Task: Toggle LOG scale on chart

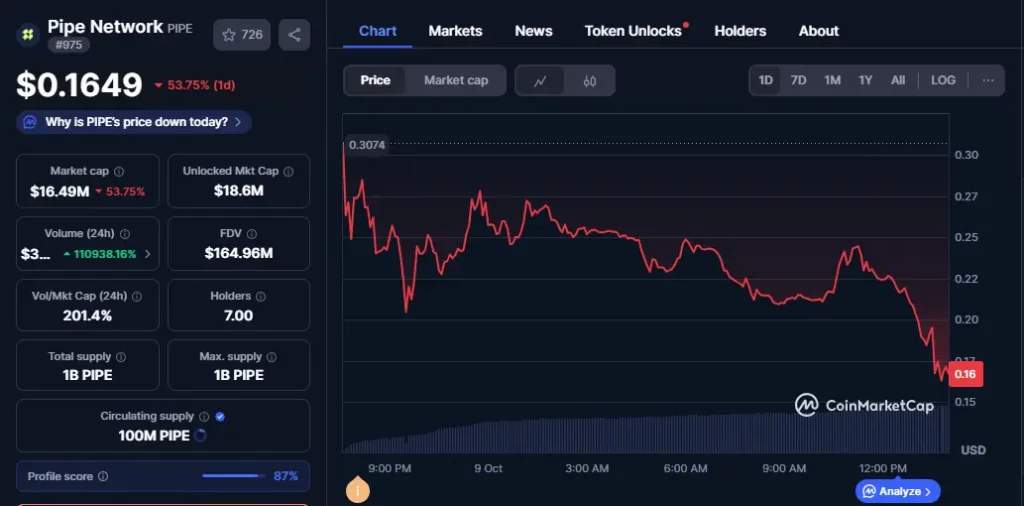Action: pos(943,80)
